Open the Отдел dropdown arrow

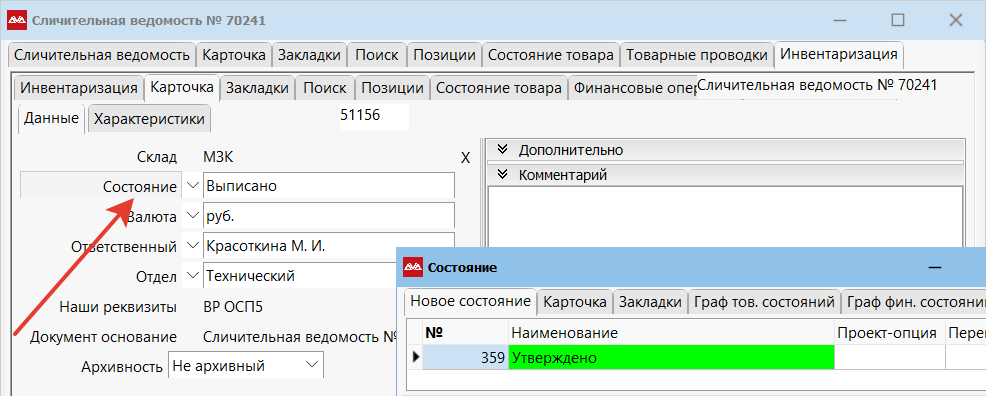[x=192, y=275]
